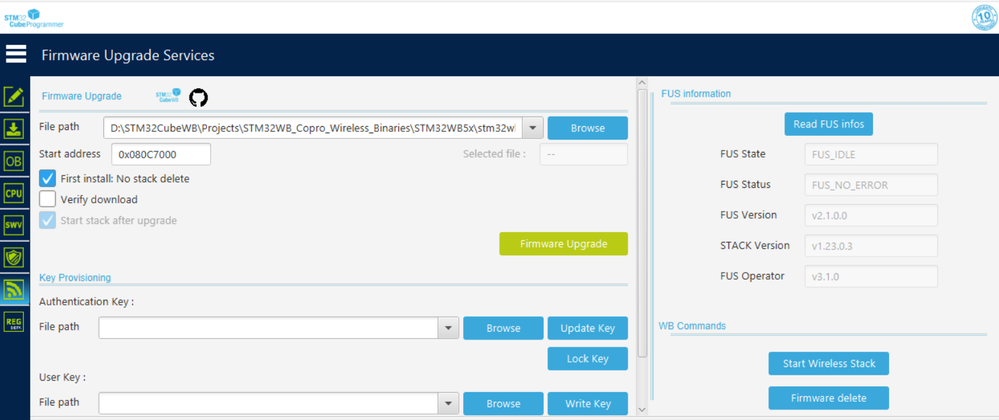Viewport: 999px width, 420px height.
Task: Uncheck First install: No stack delete
Action: point(48,178)
